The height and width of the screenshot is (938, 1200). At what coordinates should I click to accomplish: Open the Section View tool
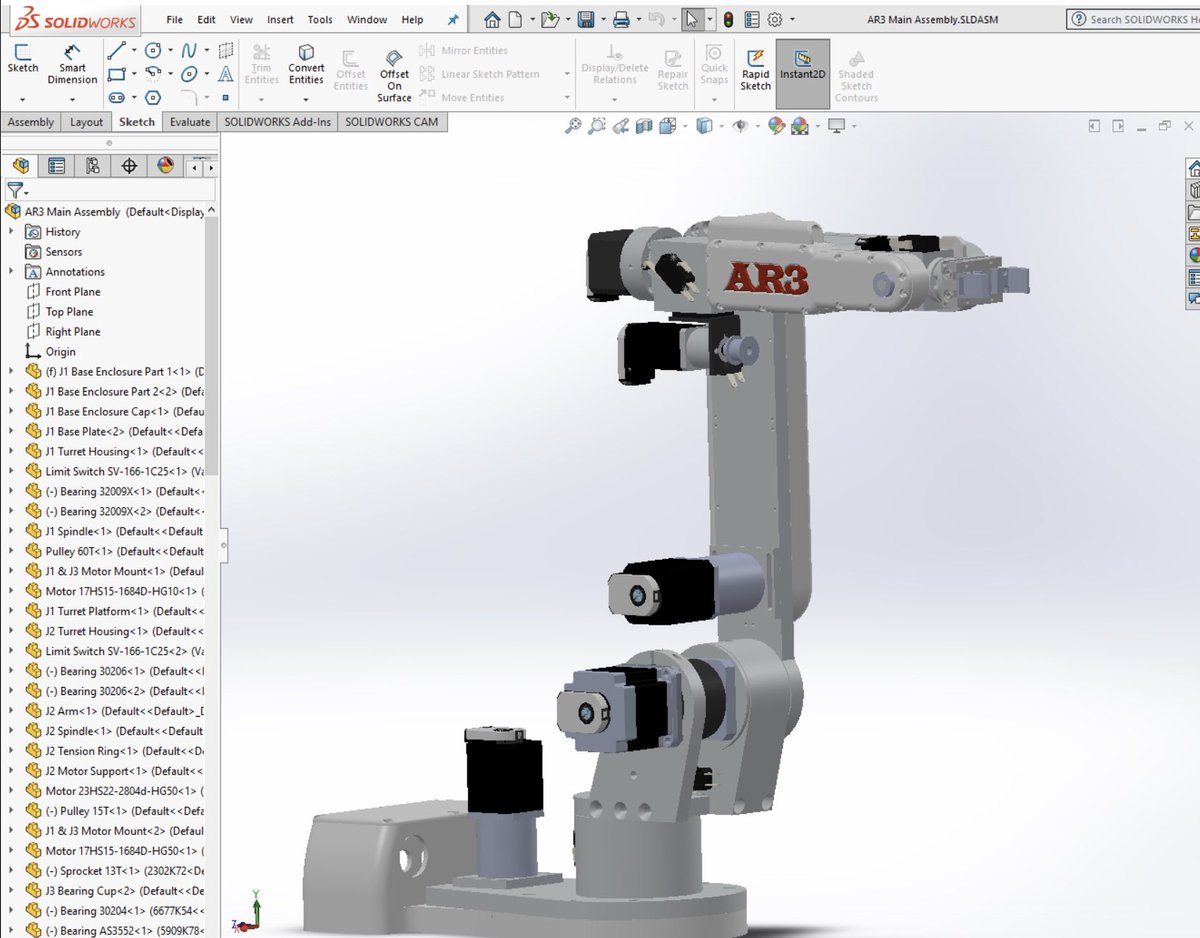point(644,126)
